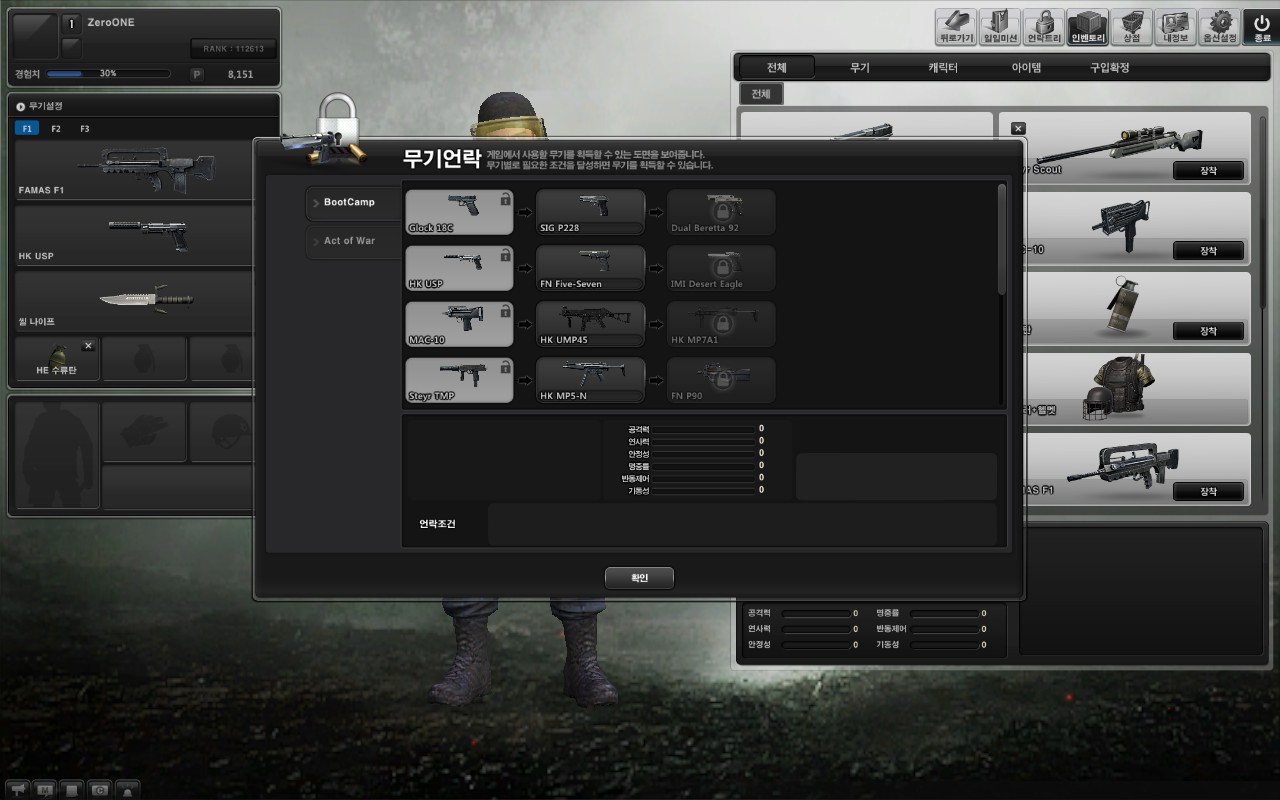This screenshot has height=800, width=1280.
Task: Open the 캐릭터 inventory tab
Action: coord(943,68)
